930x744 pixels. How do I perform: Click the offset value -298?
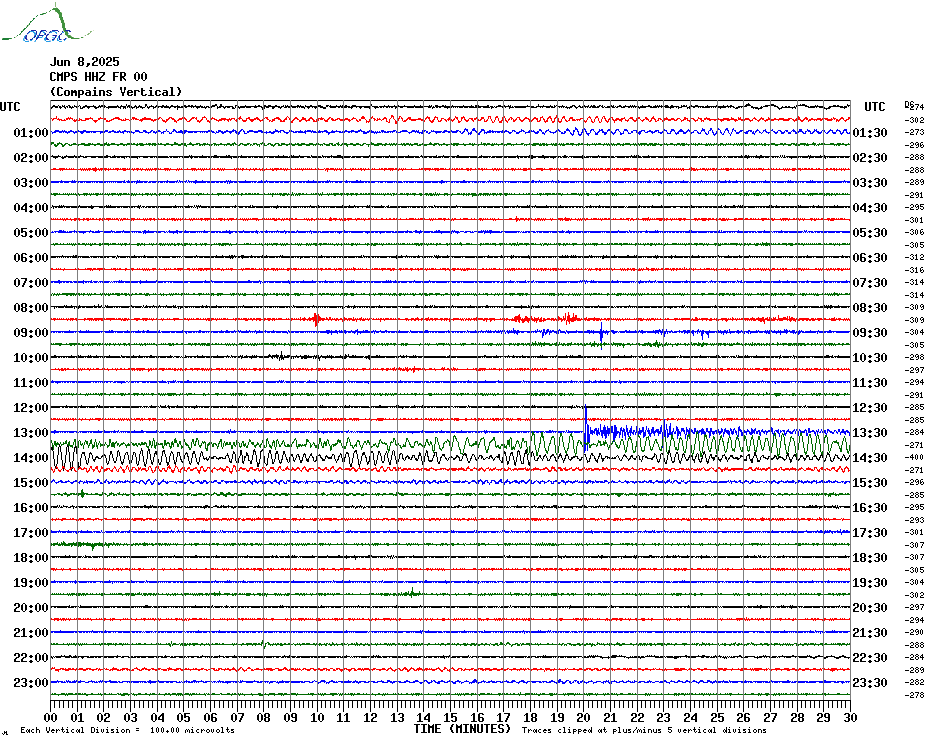point(915,357)
